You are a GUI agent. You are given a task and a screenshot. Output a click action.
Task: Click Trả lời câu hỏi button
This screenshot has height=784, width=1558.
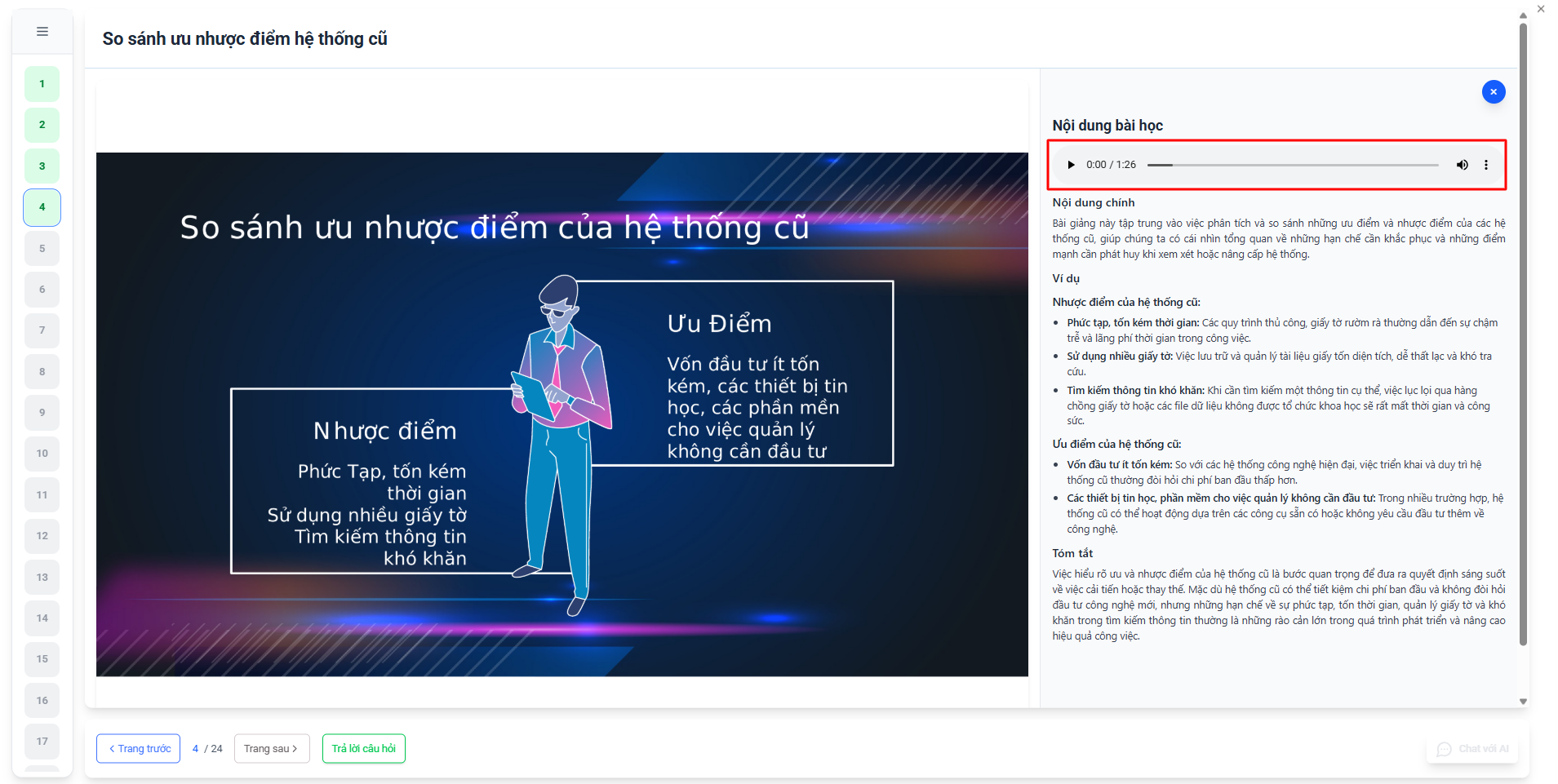(363, 749)
